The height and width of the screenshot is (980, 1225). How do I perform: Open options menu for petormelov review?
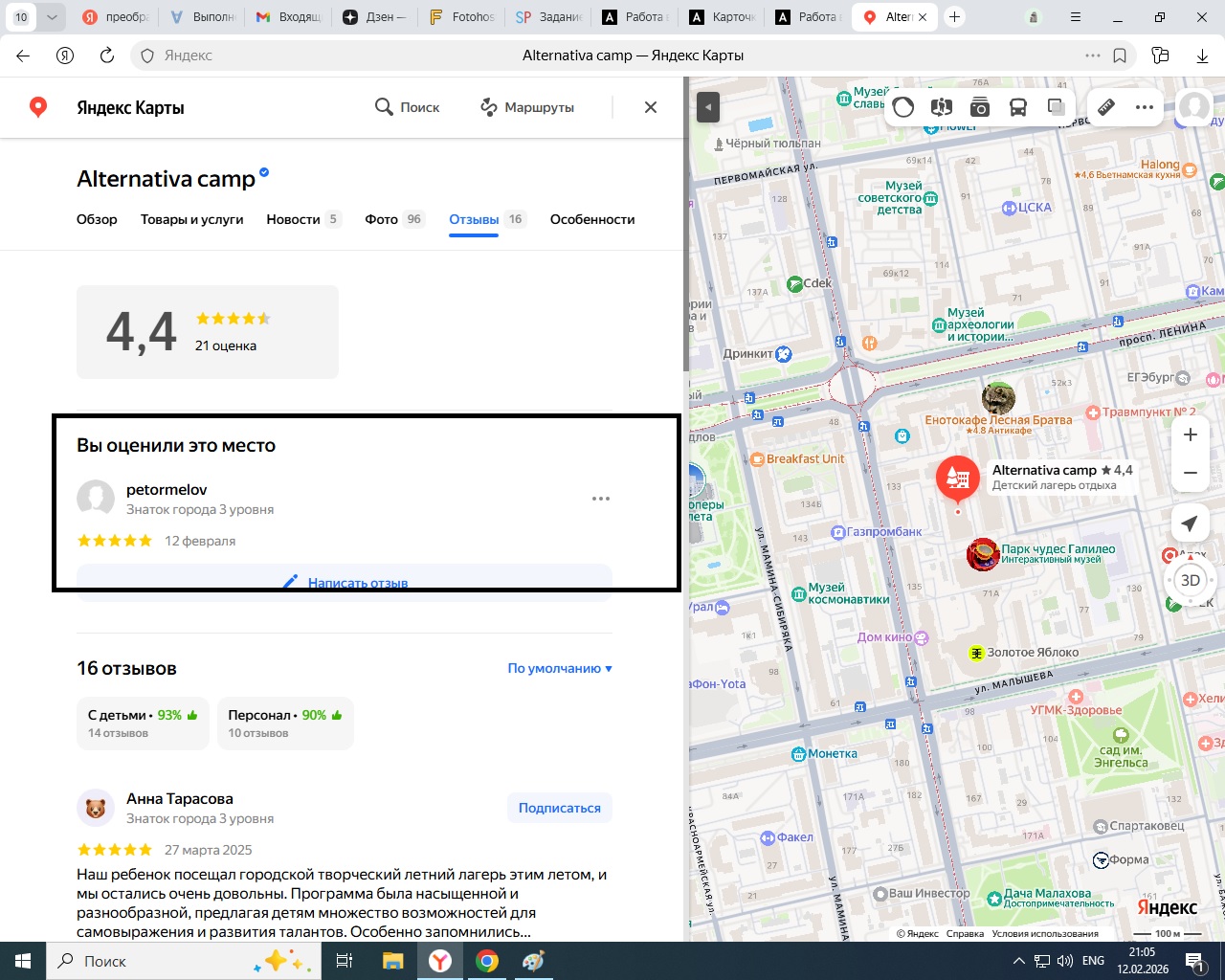pos(600,499)
